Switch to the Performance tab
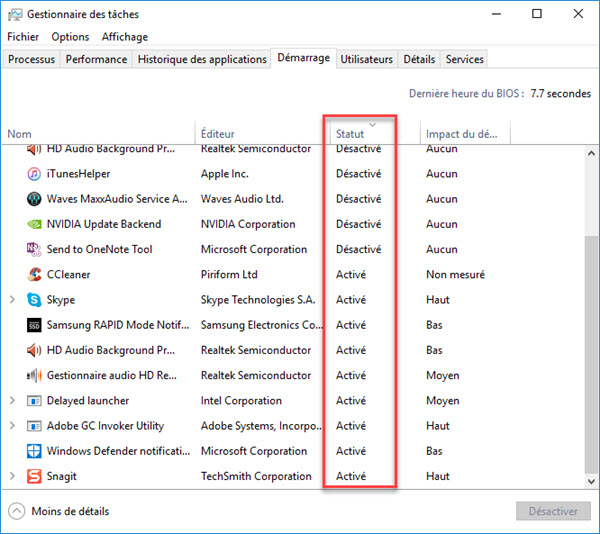Viewport: 600px width, 534px height. coord(96,59)
